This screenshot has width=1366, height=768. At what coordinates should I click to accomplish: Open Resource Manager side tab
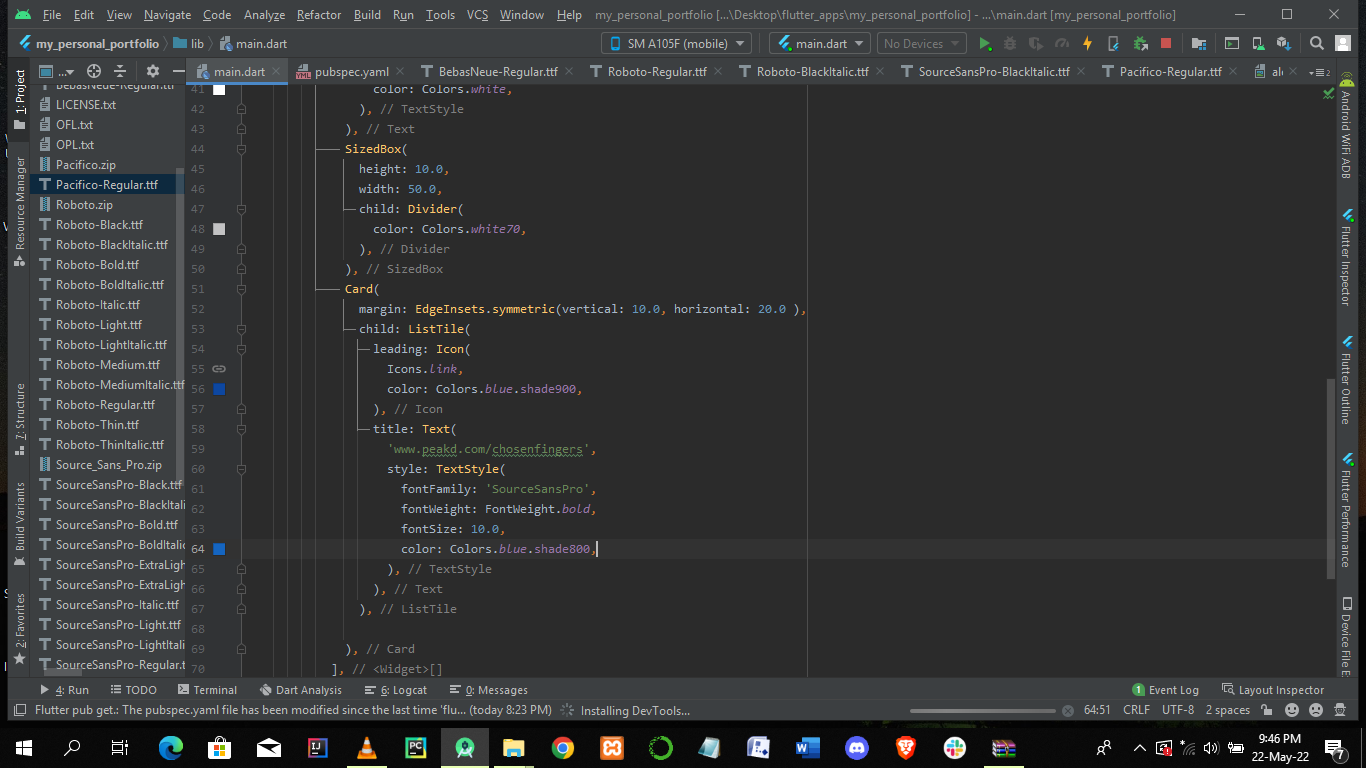point(20,210)
